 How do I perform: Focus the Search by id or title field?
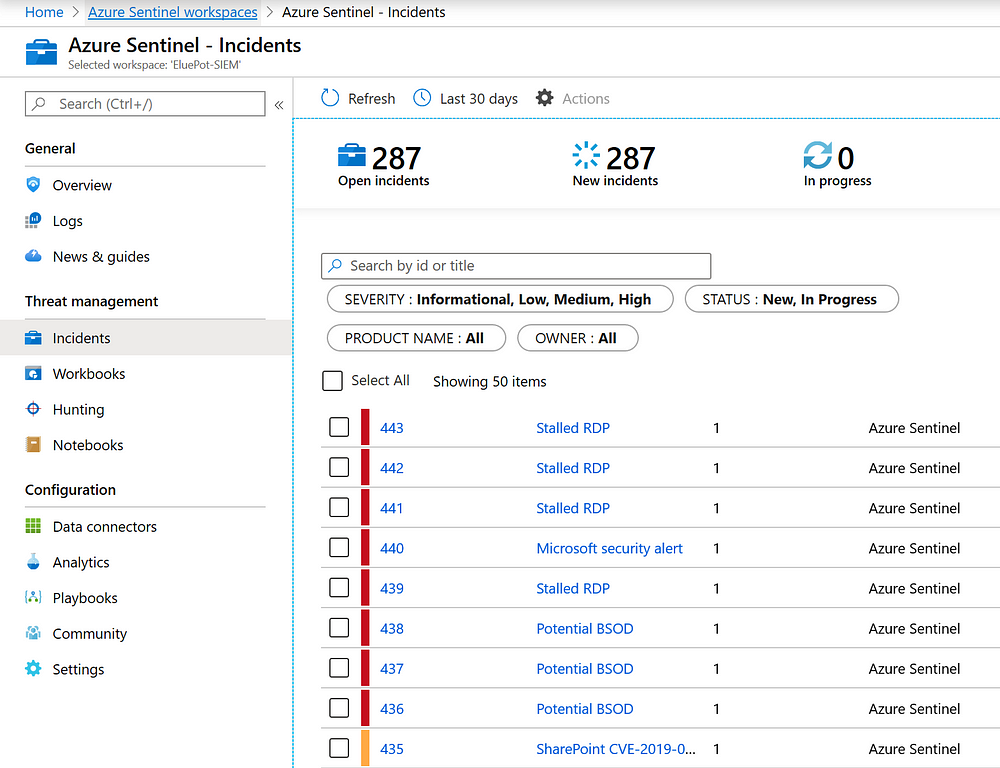point(516,266)
